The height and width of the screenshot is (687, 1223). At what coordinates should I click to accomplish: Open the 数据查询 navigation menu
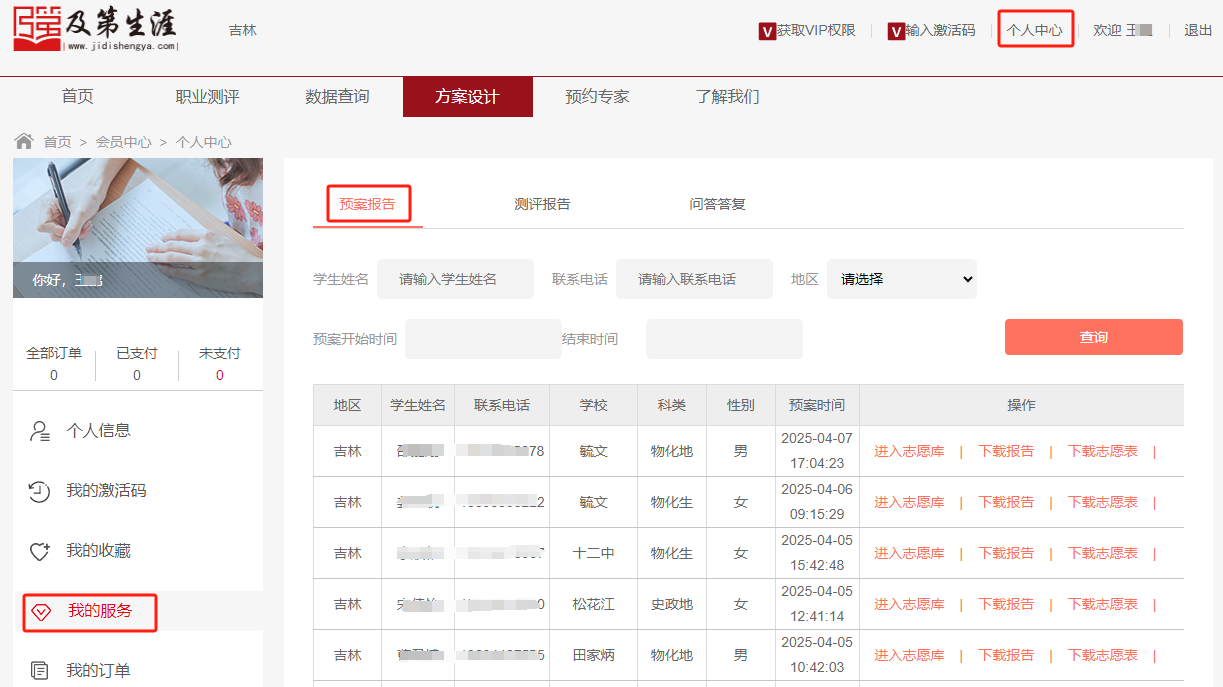337,97
